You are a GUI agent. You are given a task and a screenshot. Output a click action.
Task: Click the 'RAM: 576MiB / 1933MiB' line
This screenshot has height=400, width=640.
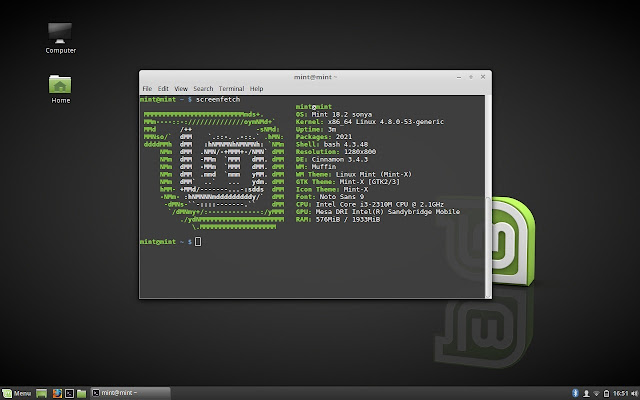pos(338,220)
